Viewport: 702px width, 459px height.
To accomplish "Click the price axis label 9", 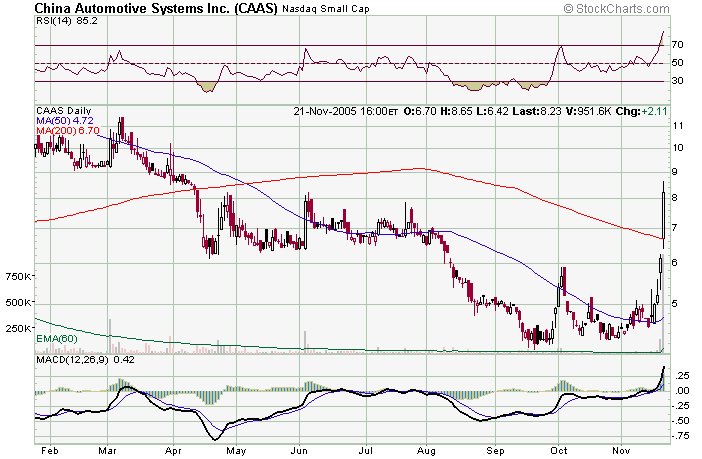I will [x=675, y=172].
